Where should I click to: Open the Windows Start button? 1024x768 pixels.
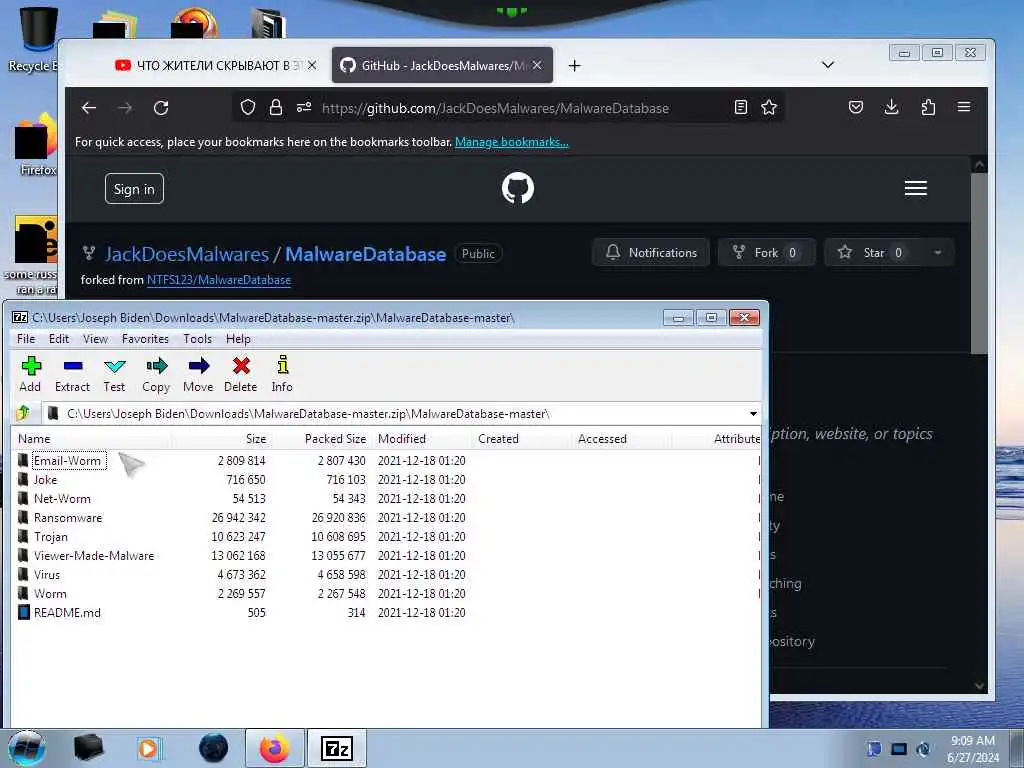[27, 748]
